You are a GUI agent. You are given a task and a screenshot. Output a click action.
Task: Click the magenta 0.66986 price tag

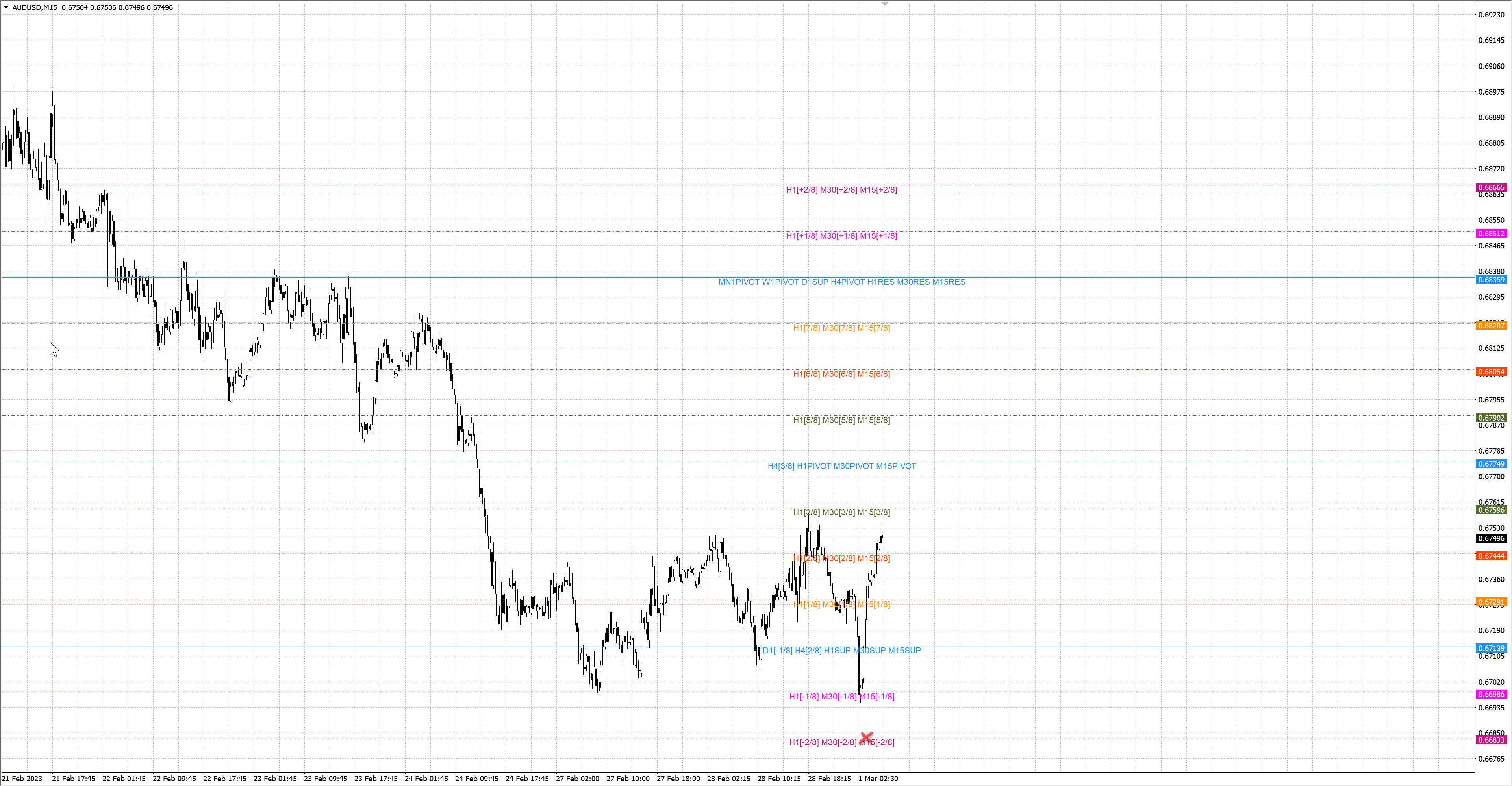pos(1491,694)
